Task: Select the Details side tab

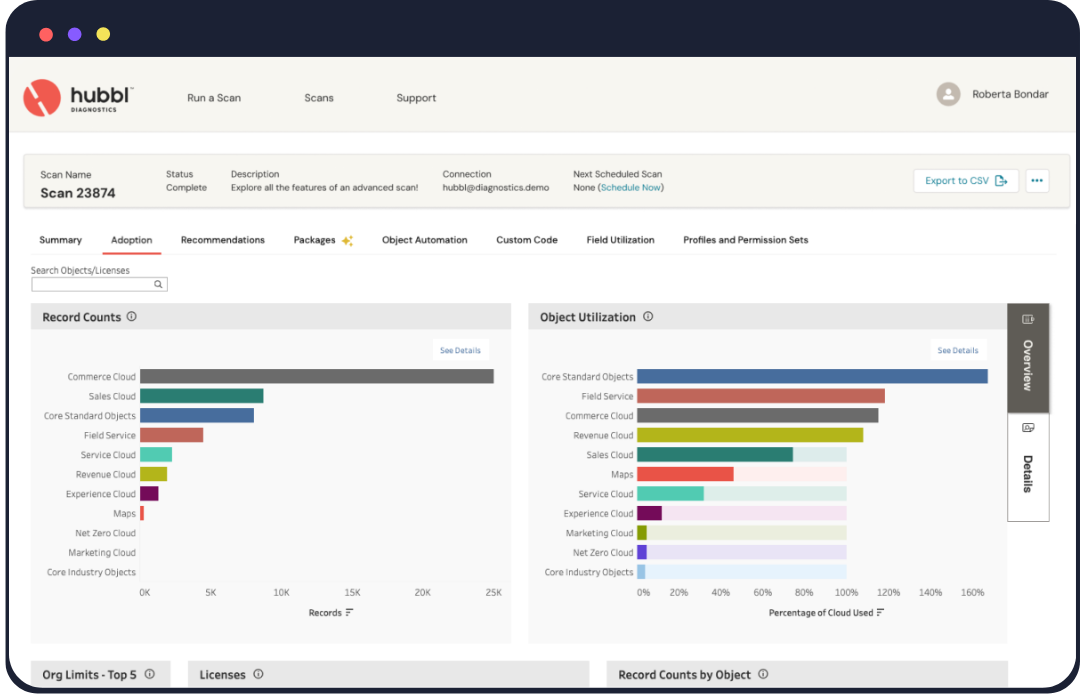Action: tap(1028, 467)
